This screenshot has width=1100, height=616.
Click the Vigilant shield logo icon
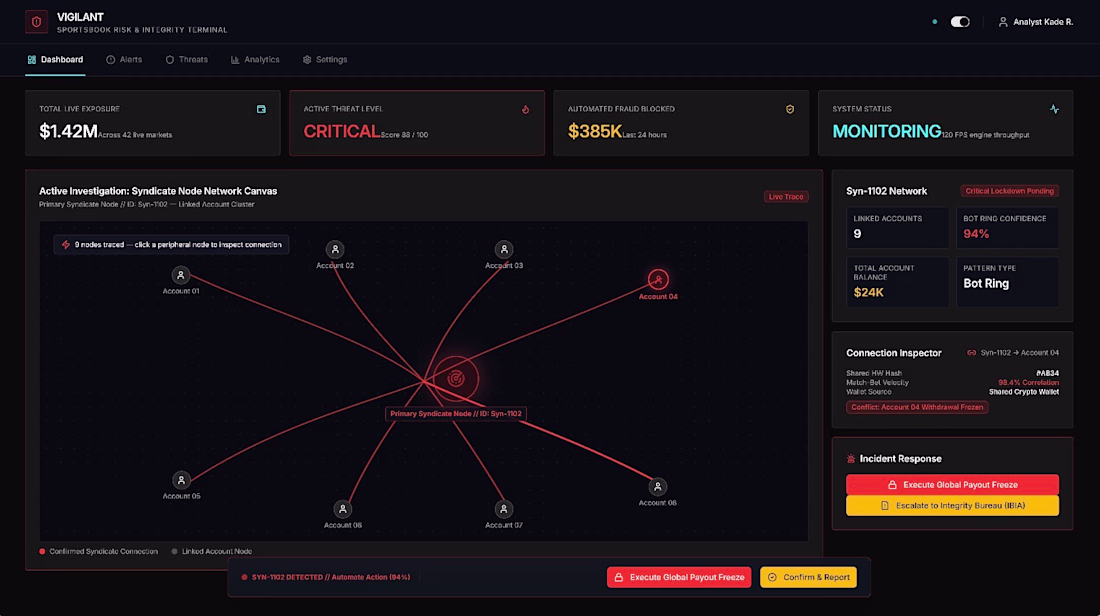click(x=36, y=22)
